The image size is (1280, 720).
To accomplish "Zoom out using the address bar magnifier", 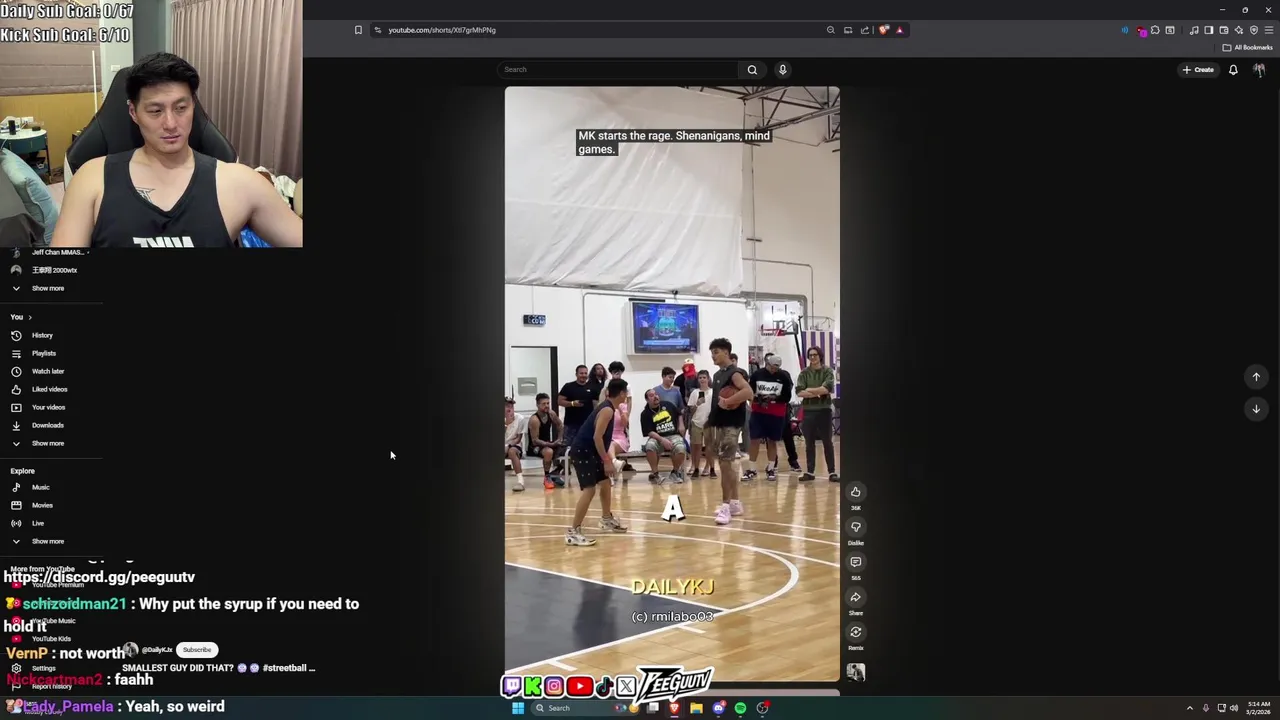I will click(x=830, y=30).
